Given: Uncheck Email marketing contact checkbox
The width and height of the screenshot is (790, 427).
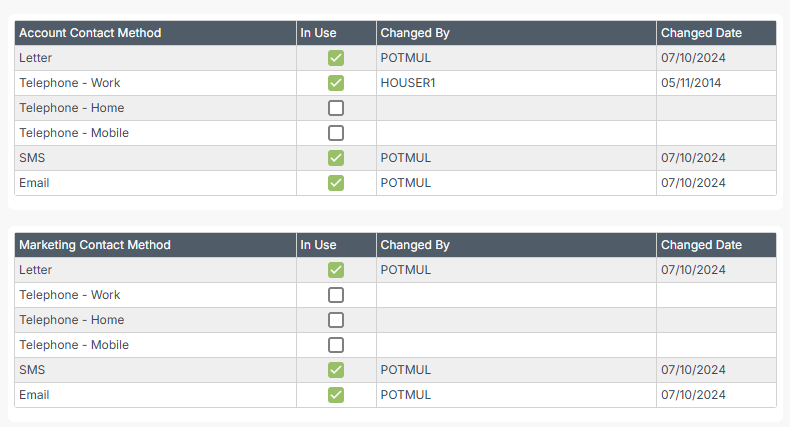Looking at the screenshot, I should [x=336, y=395].
